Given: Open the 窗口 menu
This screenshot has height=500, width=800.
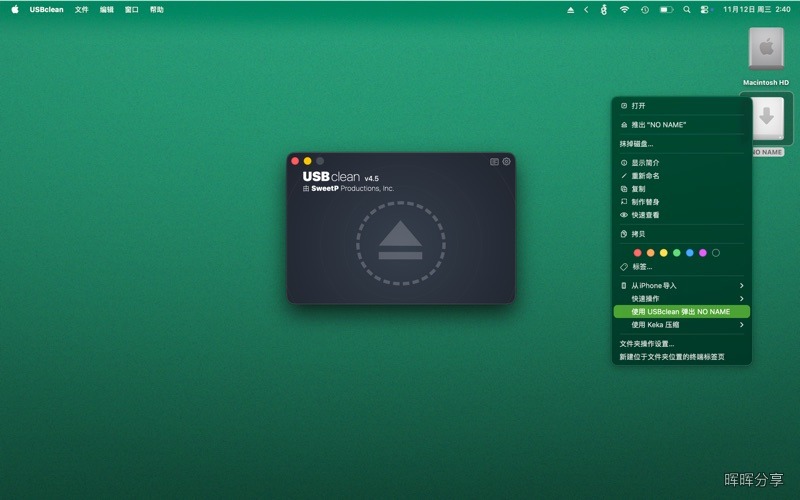Looking at the screenshot, I should pyautogui.click(x=132, y=10).
